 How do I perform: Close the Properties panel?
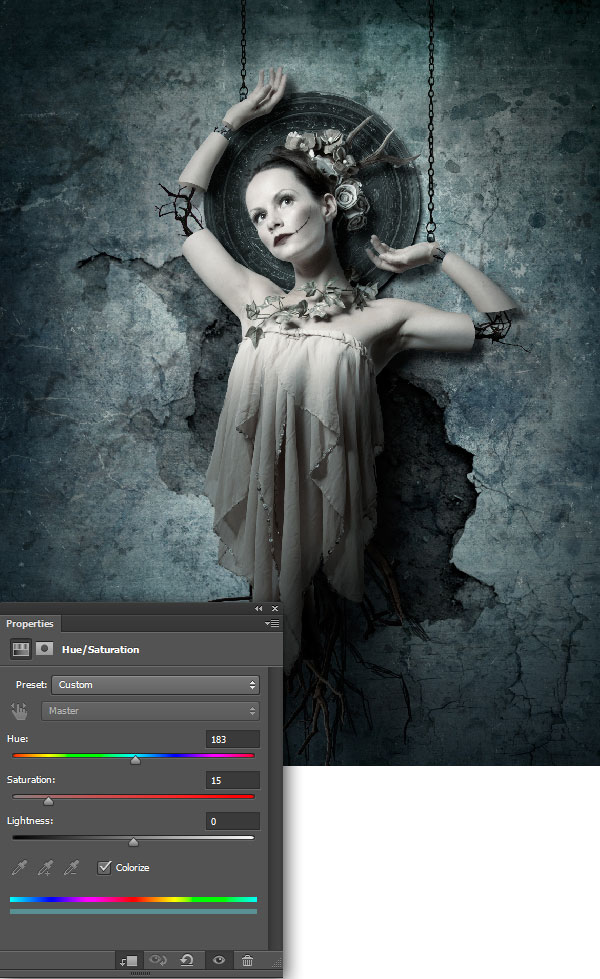(275, 608)
